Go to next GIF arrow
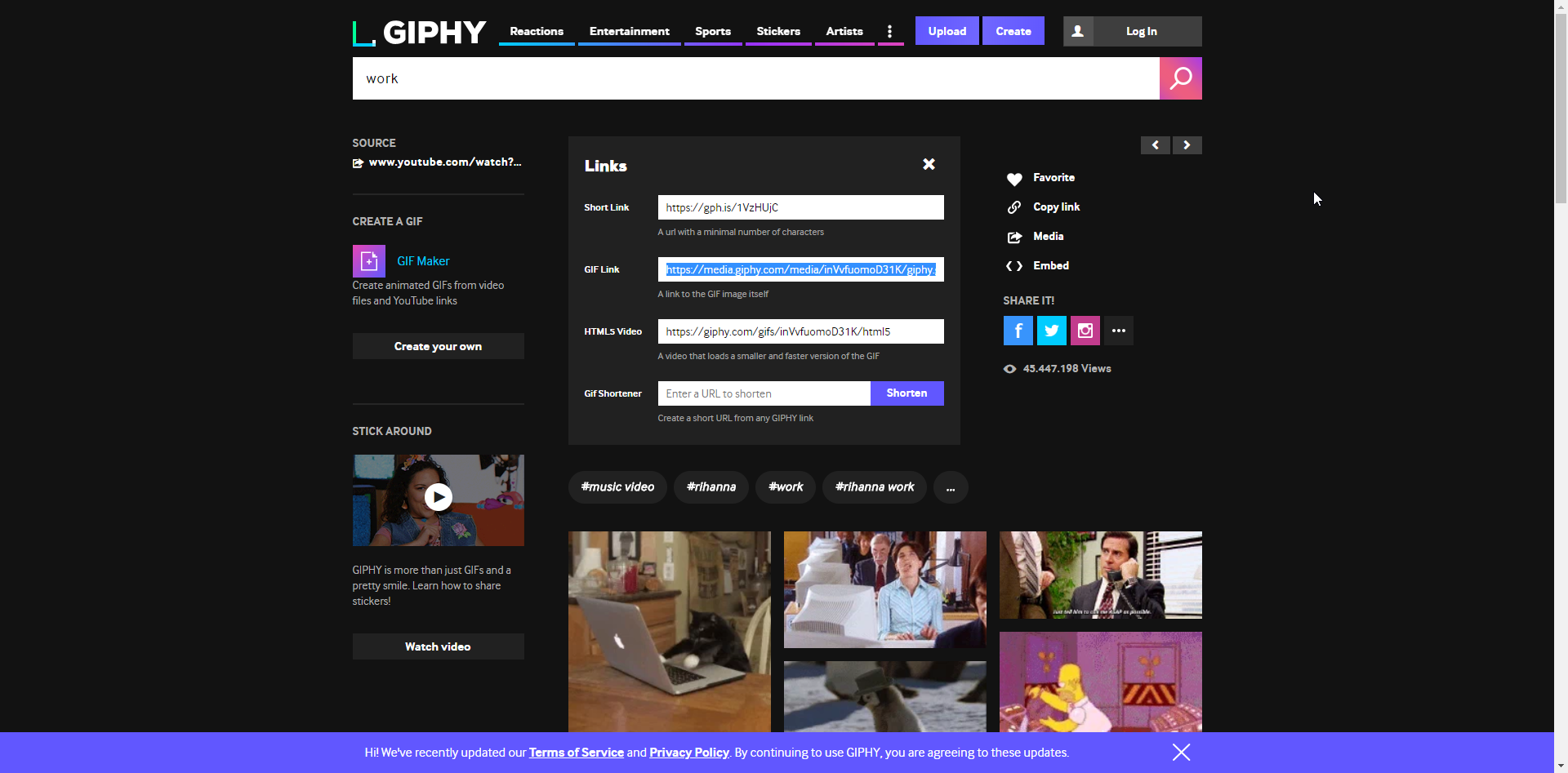1568x773 pixels. (x=1187, y=145)
